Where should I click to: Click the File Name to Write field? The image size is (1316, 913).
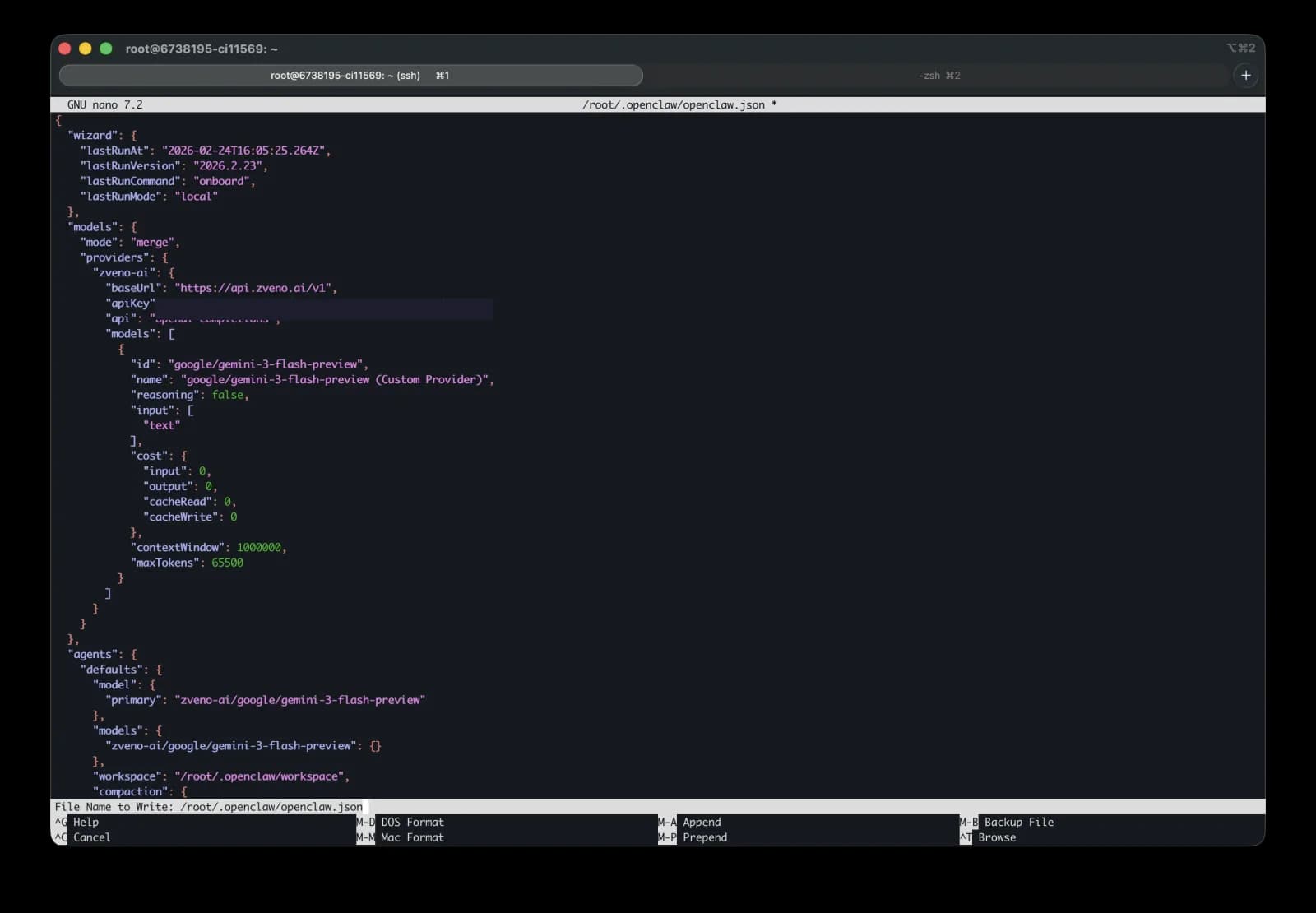[x=658, y=807]
